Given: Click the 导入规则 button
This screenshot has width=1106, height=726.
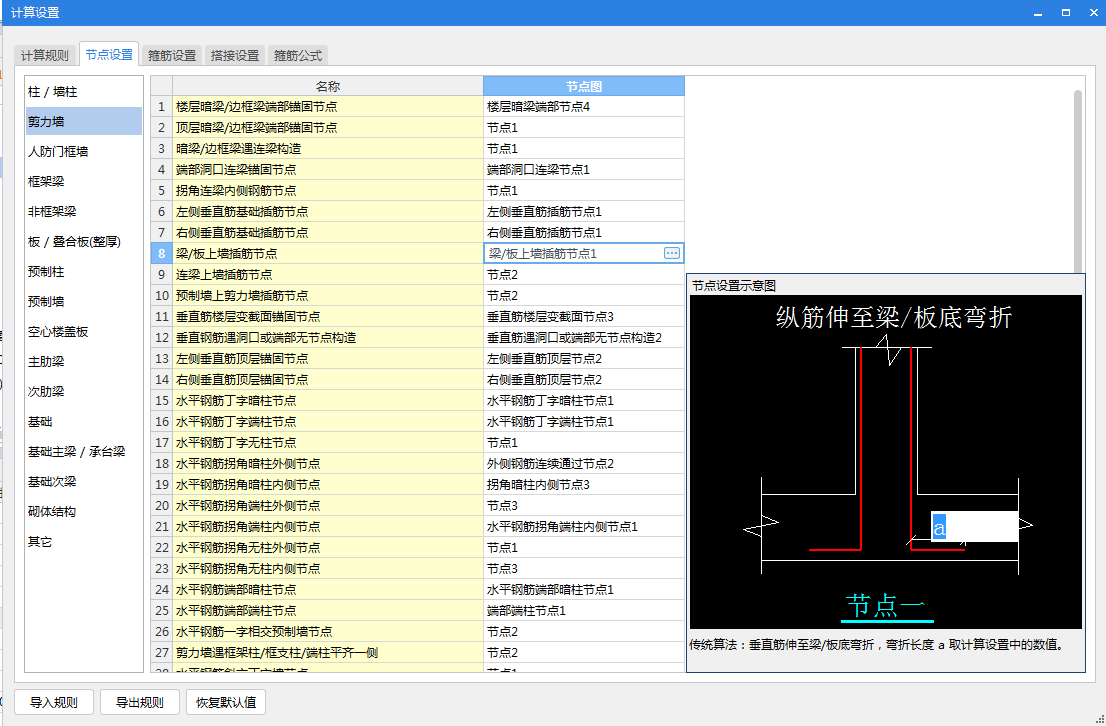Looking at the screenshot, I should [x=54, y=702].
